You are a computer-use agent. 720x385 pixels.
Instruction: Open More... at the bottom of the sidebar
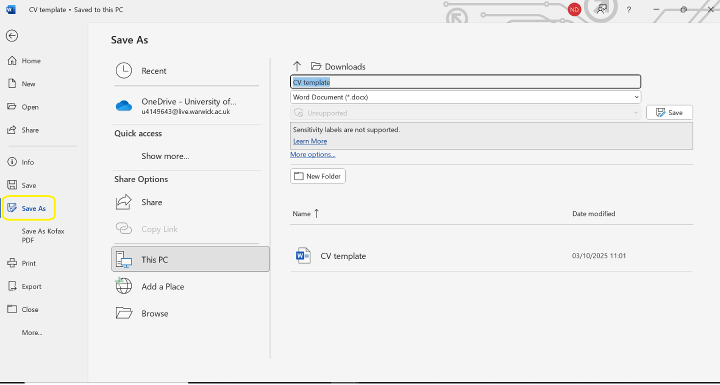32,332
